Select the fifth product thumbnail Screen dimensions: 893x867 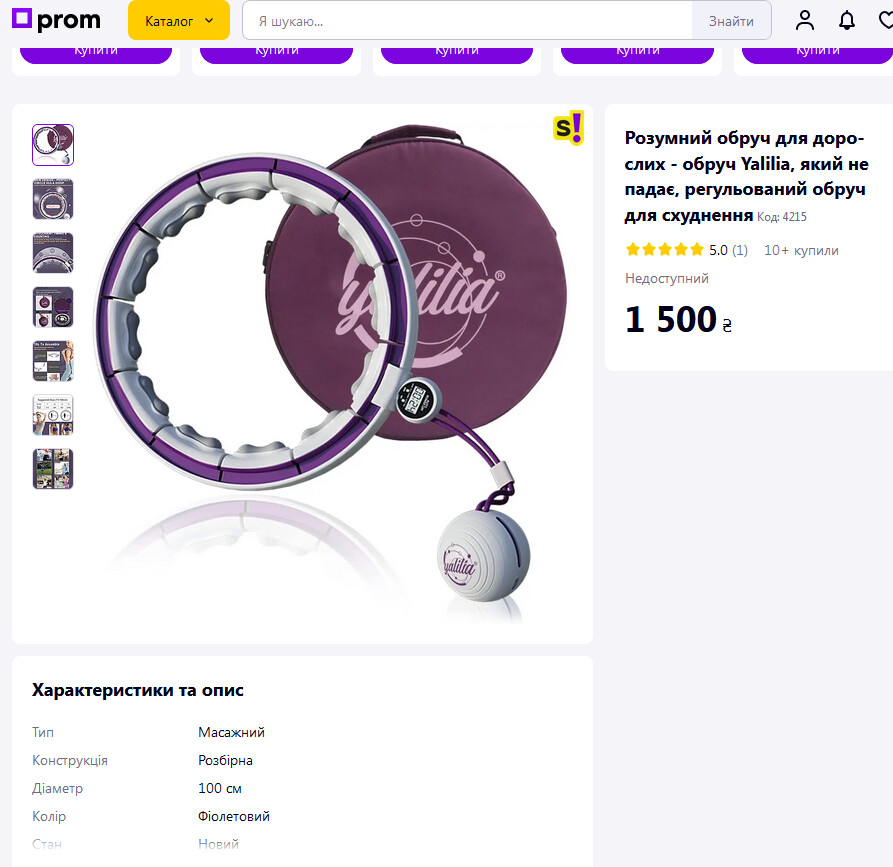tap(53, 361)
